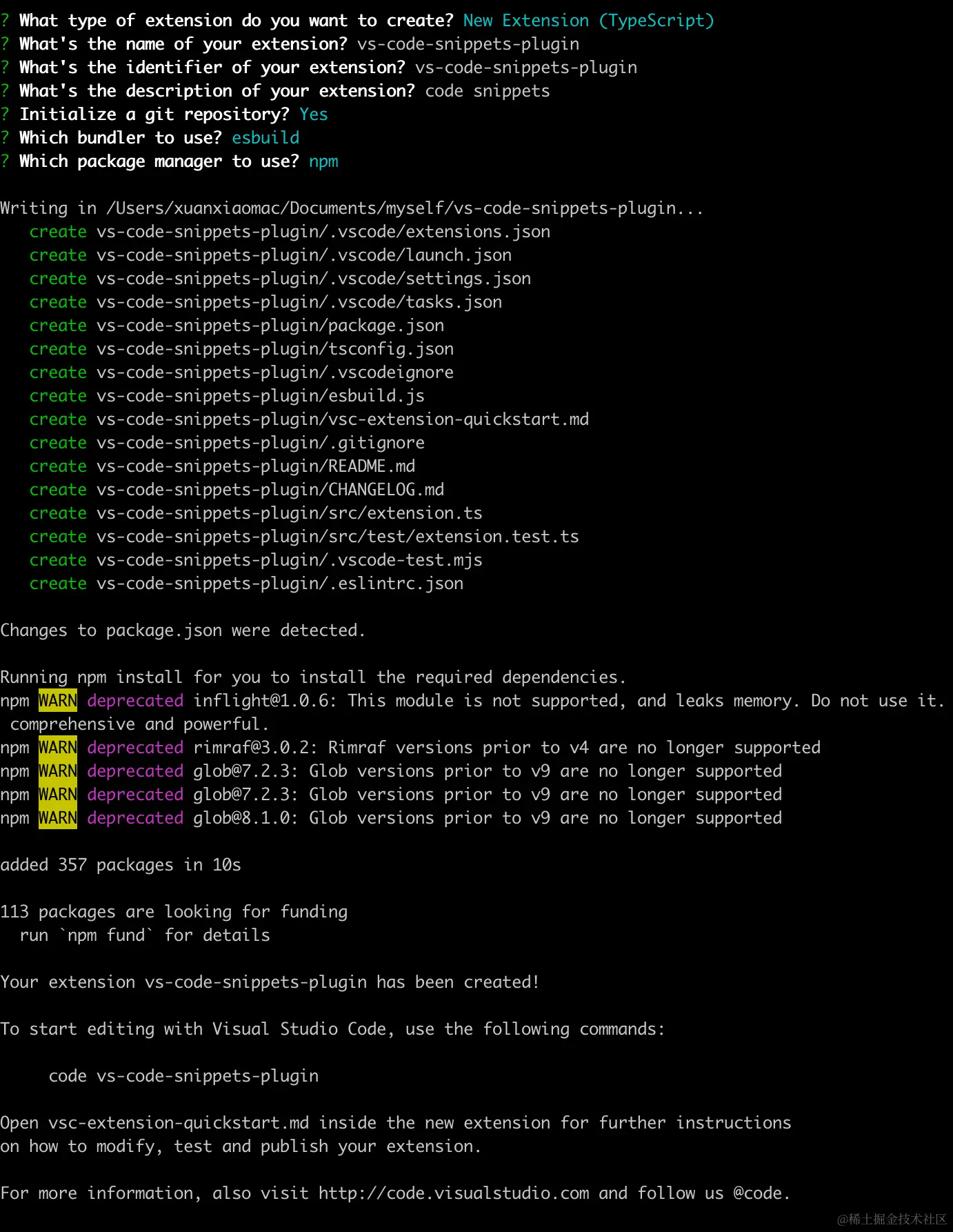Click the 'src/test/extension.test.ts' create line
953x1232 pixels.
point(304,537)
